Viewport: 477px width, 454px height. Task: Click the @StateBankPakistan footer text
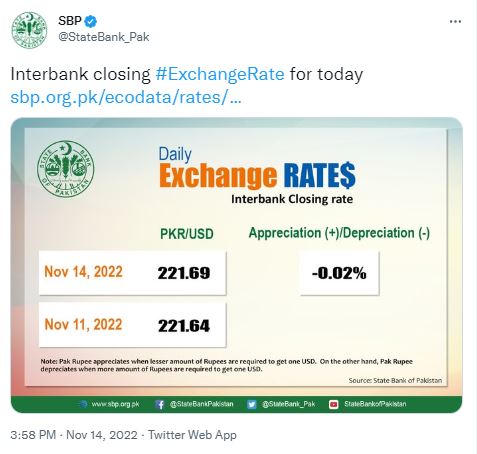pos(202,404)
